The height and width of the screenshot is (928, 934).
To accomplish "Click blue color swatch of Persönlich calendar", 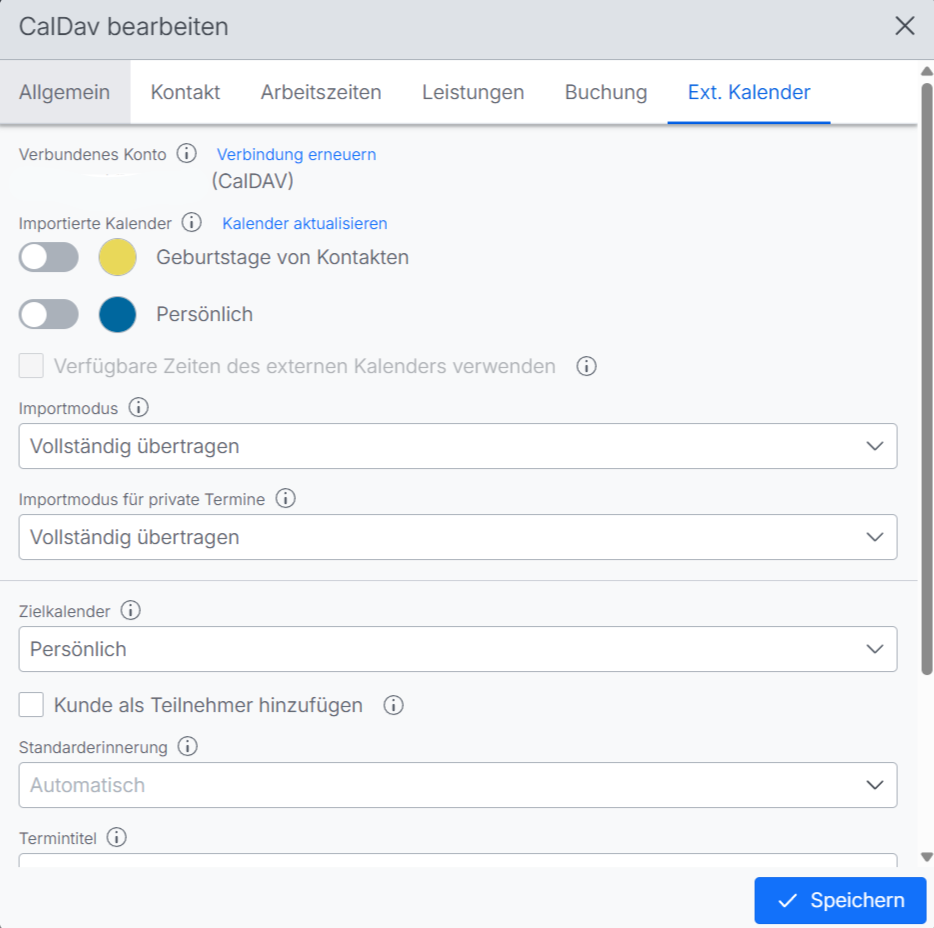I will [x=117, y=314].
